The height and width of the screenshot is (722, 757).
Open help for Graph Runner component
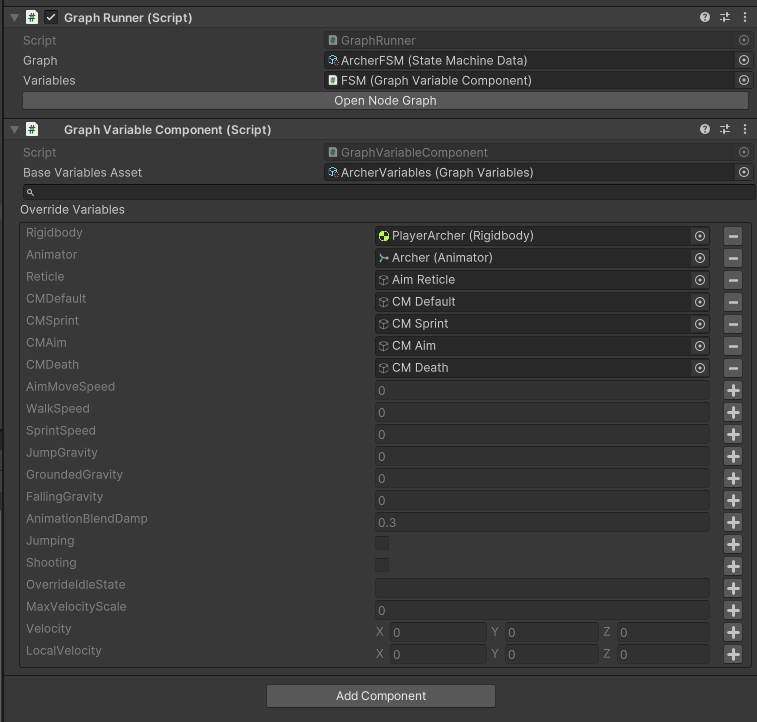705,17
